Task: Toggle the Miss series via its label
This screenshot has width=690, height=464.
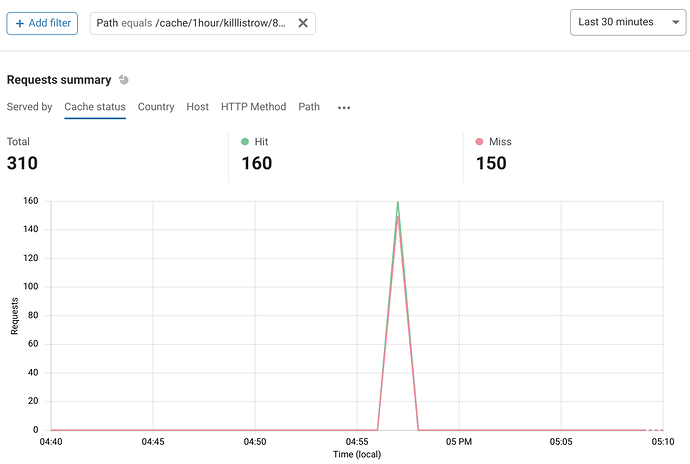Action: click(500, 141)
